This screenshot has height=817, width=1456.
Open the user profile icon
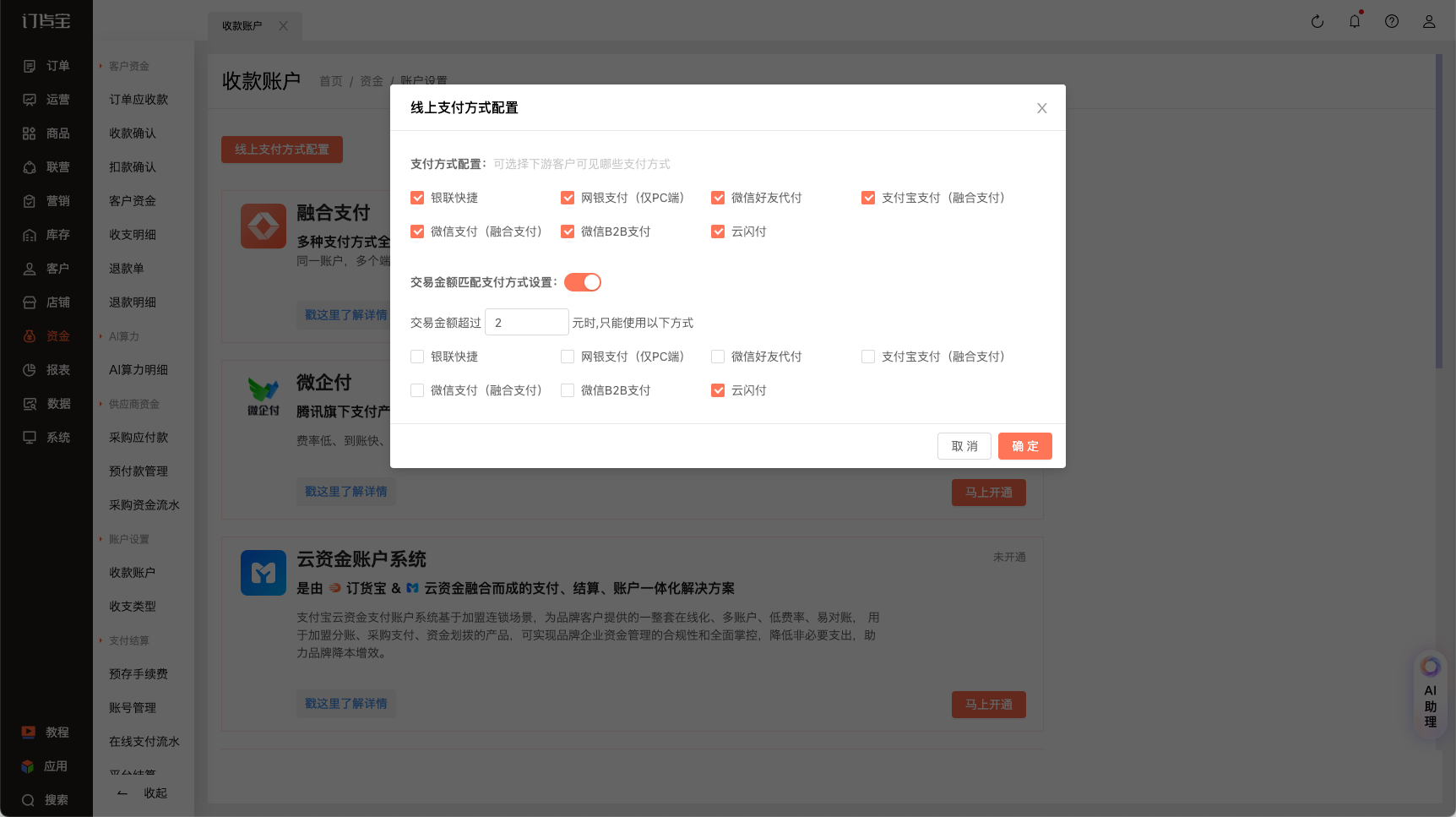point(1429,22)
